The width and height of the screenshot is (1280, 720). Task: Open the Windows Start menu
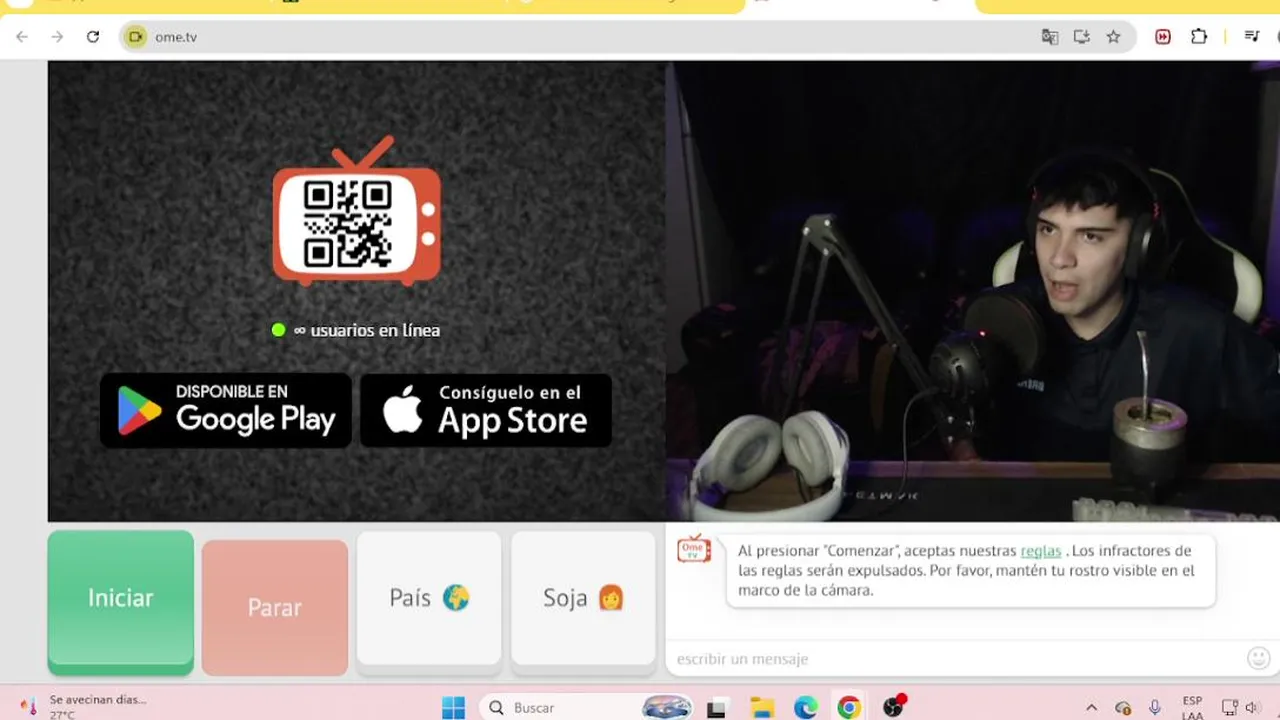click(453, 708)
